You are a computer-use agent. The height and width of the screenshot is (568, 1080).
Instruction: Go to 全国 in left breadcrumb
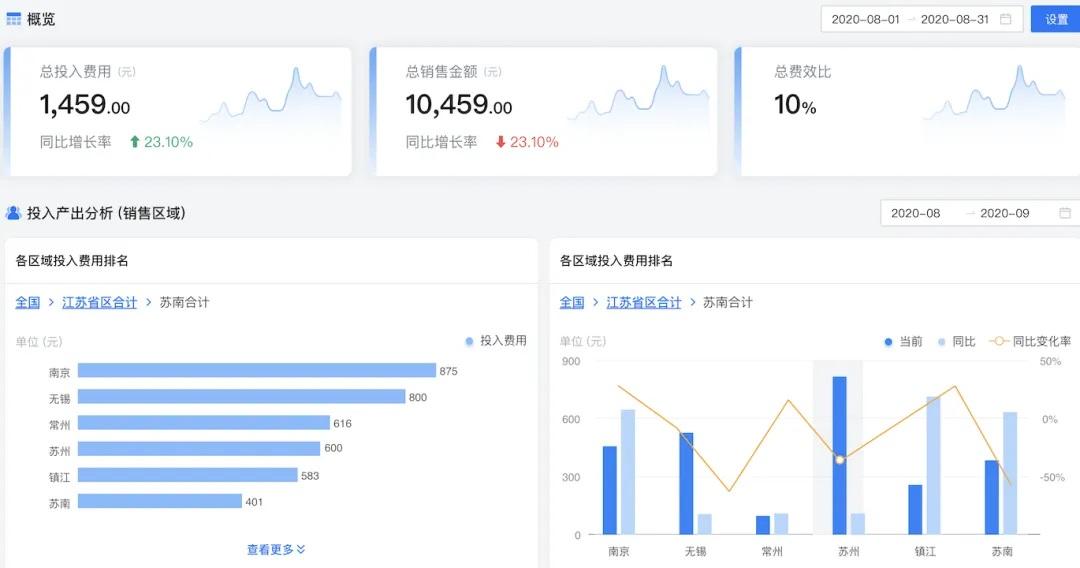pyautogui.click(x=27, y=302)
